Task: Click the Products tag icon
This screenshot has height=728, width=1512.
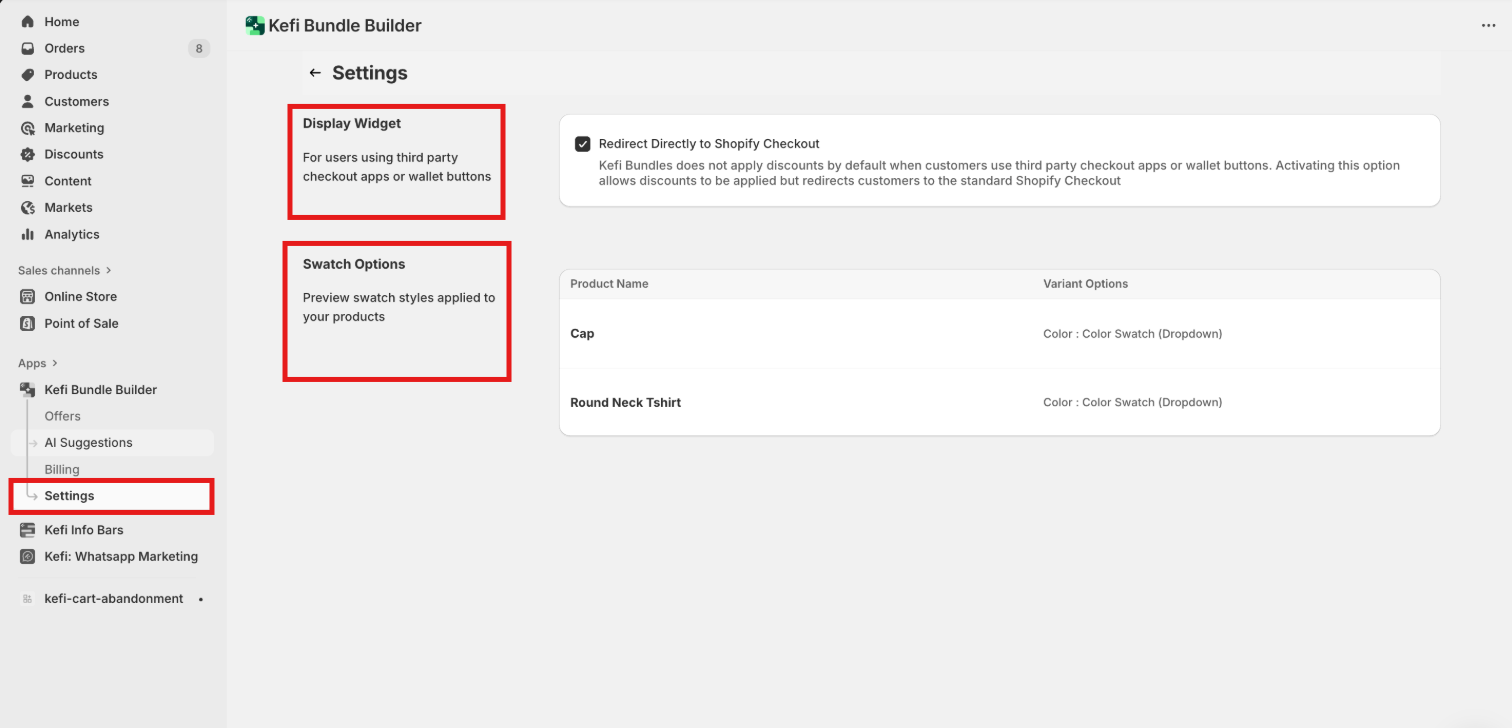Action: pyautogui.click(x=28, y=75)
